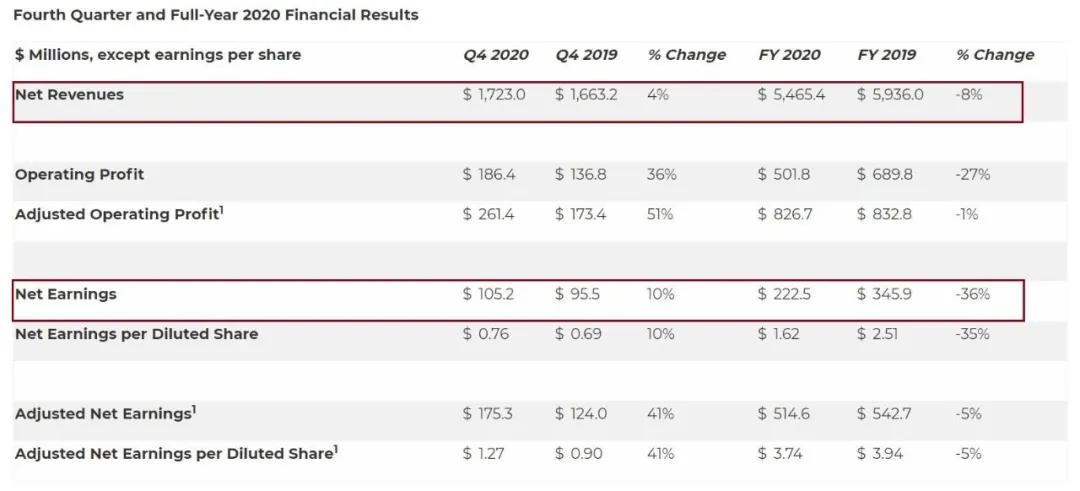Click the Q4 2019 column header
This screenshot has width=1080, height=491.
[x=586, y=55]
